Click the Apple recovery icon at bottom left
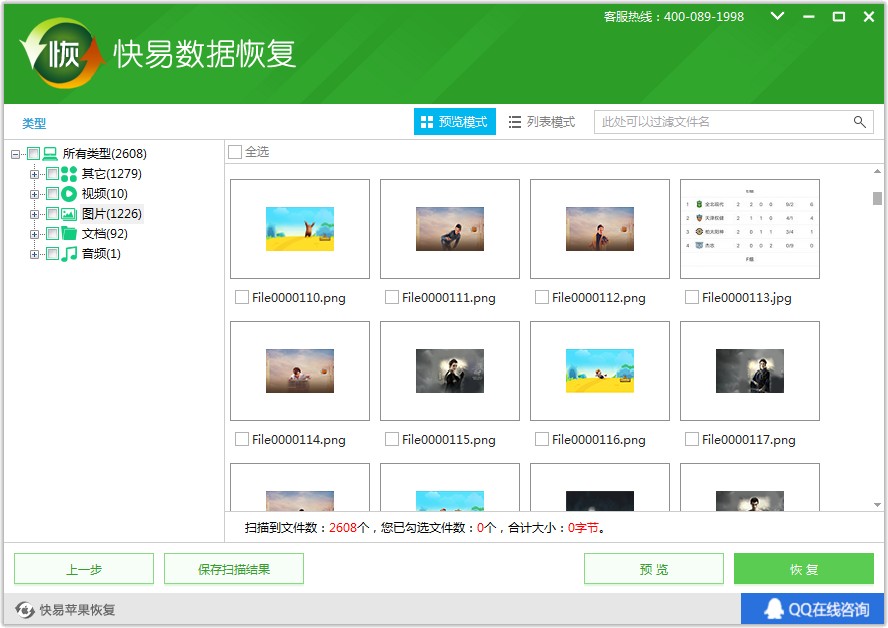Viewport: 888px width, 628px height. point(24,610)
